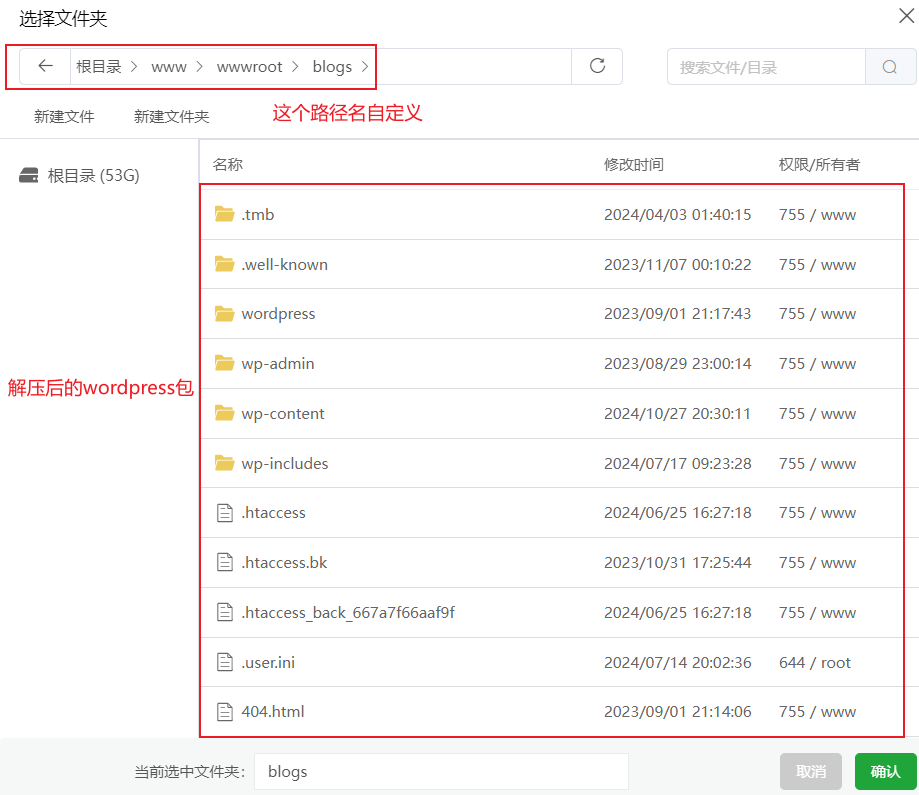
Task: Click the .tmb folder icon
Action: point(224,214)
